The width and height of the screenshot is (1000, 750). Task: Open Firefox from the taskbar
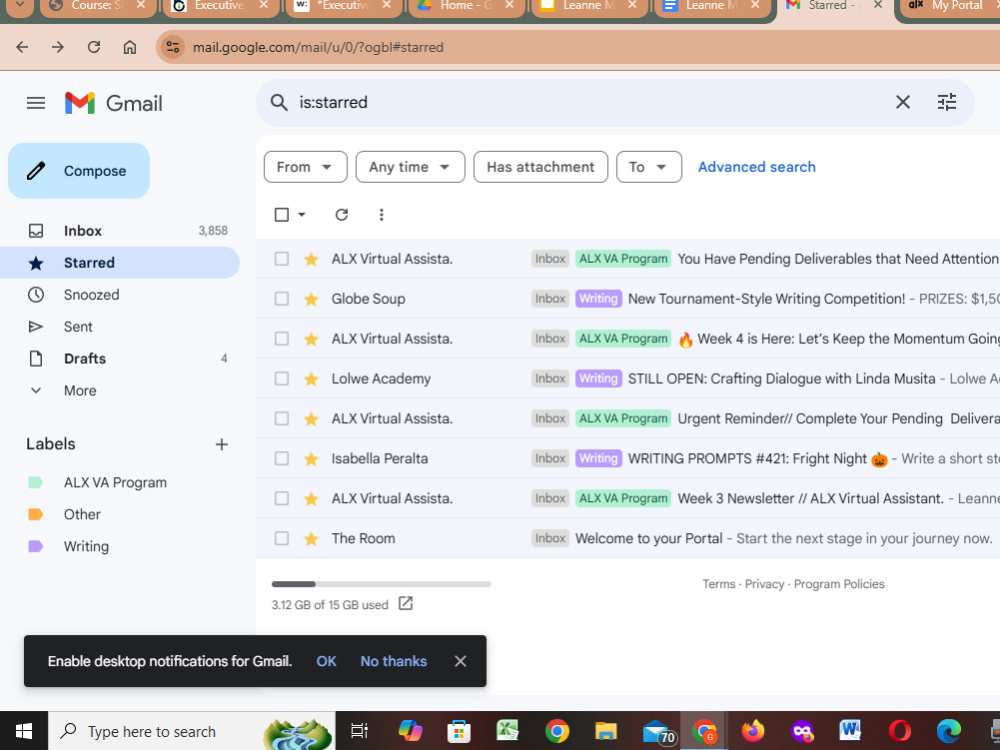753,732
